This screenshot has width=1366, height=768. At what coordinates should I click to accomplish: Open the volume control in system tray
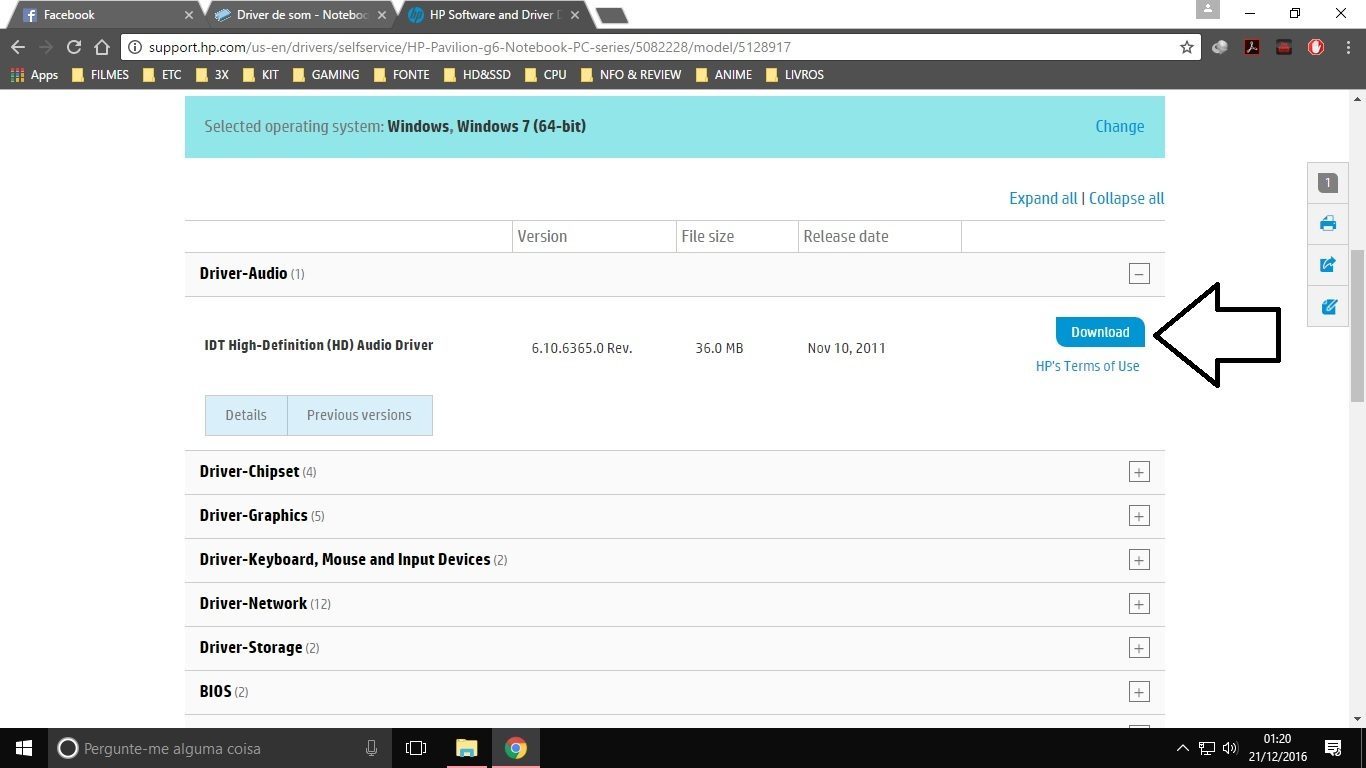[x=1230, y=748]
